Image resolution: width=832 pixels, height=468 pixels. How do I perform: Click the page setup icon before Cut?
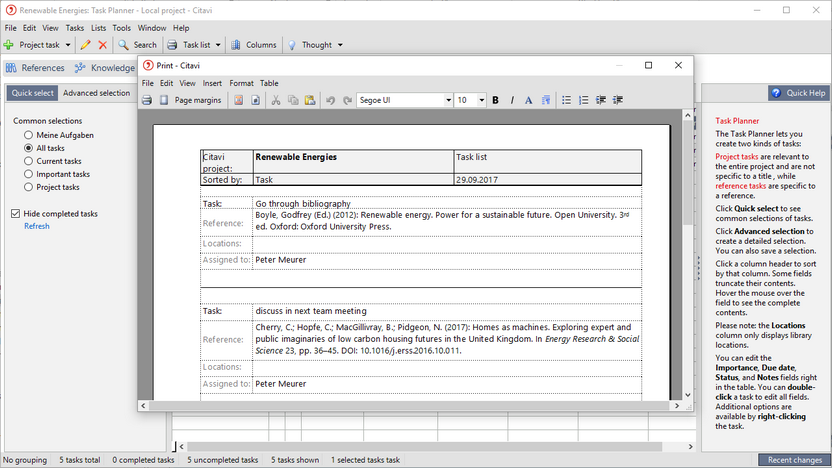pos(256,100)
